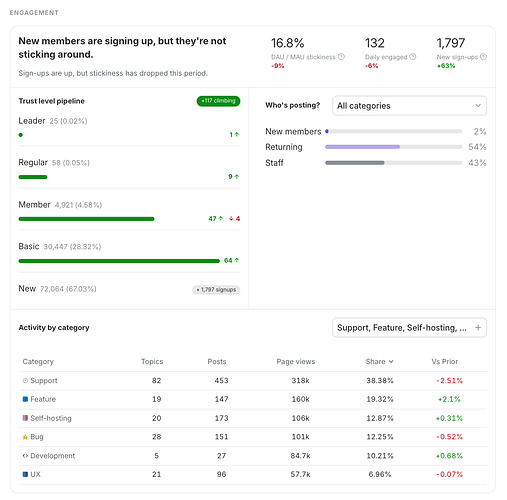The image size is (507, 500).
Task: Click info icon beside Daily engaged
Action: tap(413, 57)
